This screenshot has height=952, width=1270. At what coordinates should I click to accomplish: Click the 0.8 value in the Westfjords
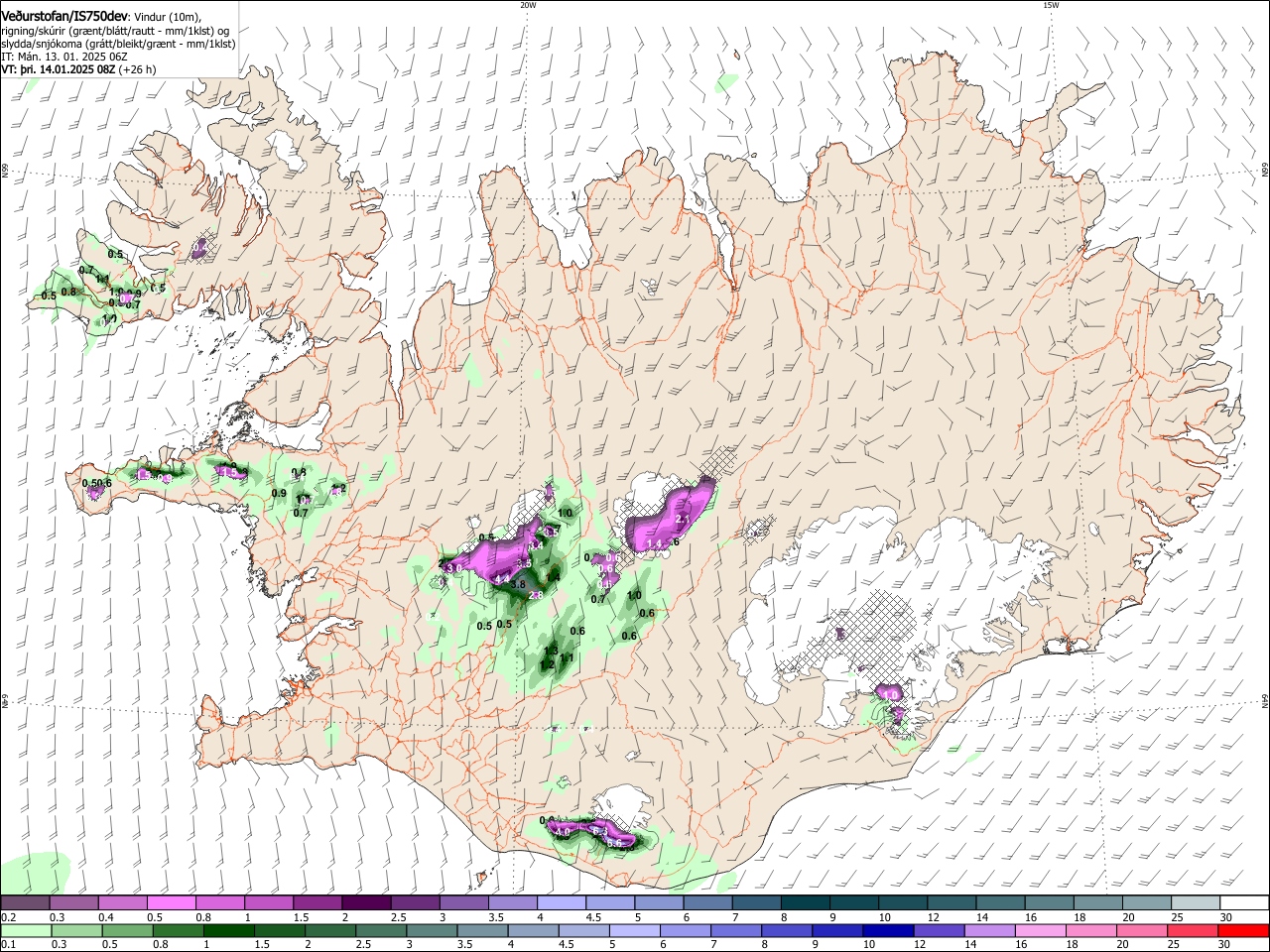click(68, 292)
